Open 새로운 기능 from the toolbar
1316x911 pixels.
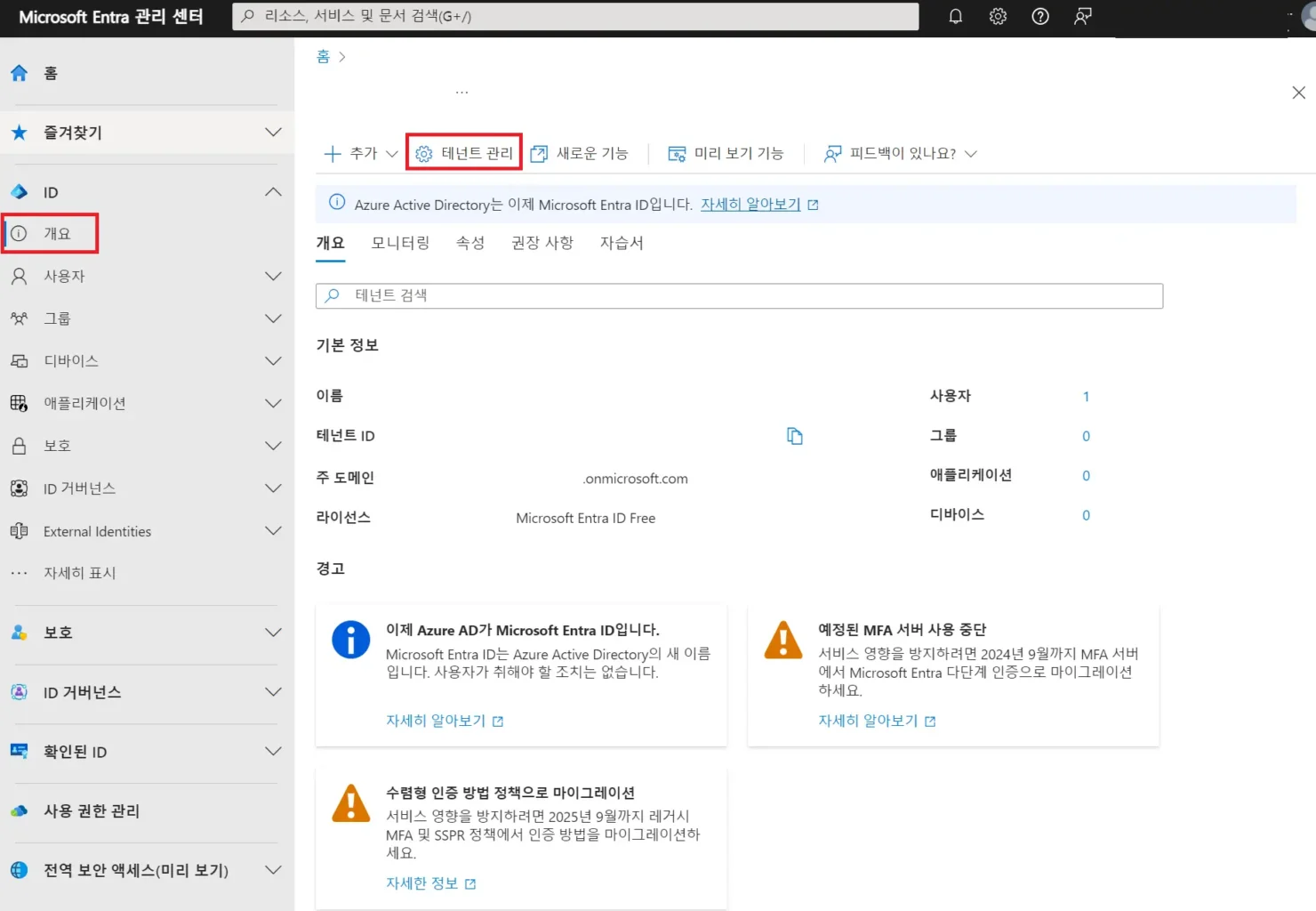point(580,153)
